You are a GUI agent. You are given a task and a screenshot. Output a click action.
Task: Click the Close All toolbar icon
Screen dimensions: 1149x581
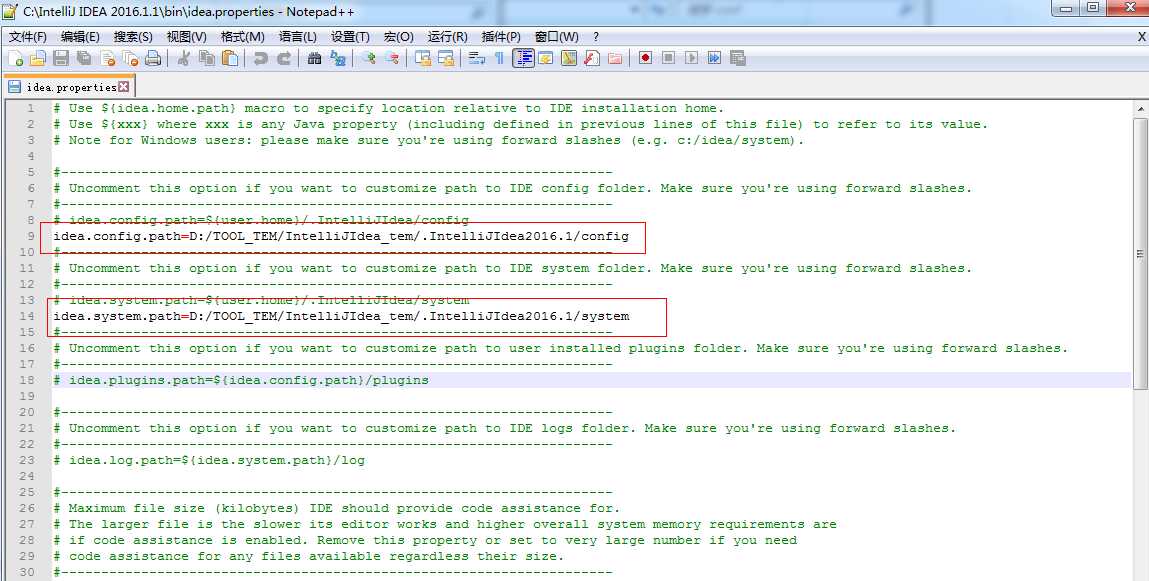[130, 59]
